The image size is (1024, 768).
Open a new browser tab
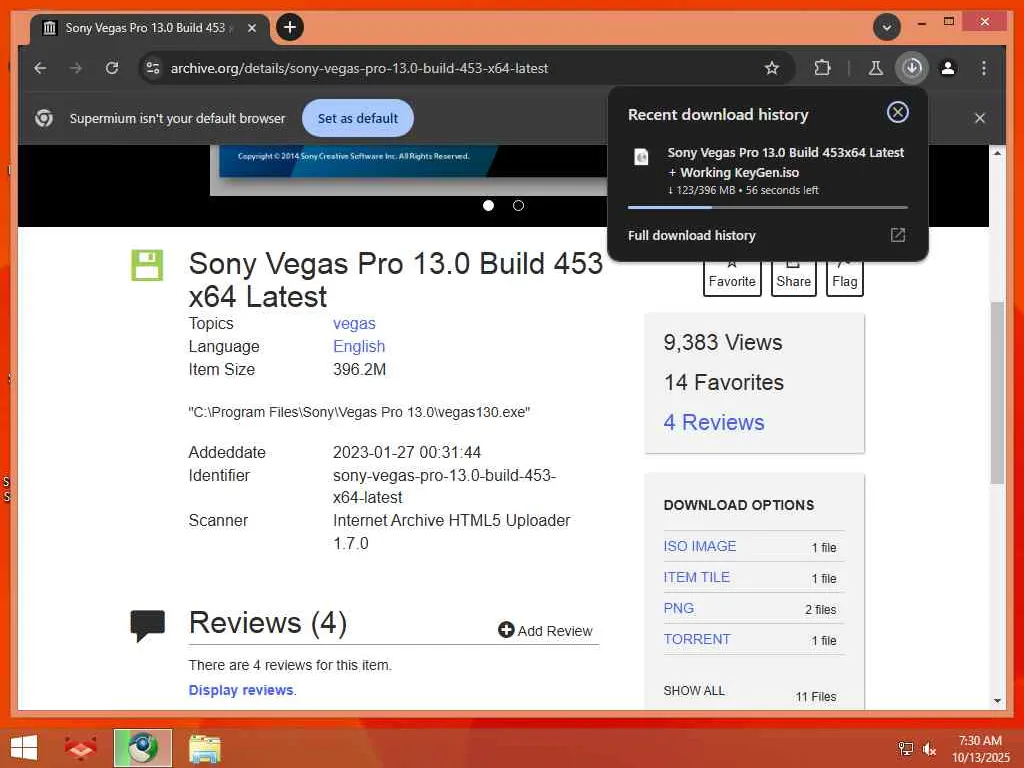pyautogui.click(x=290, y=27)
